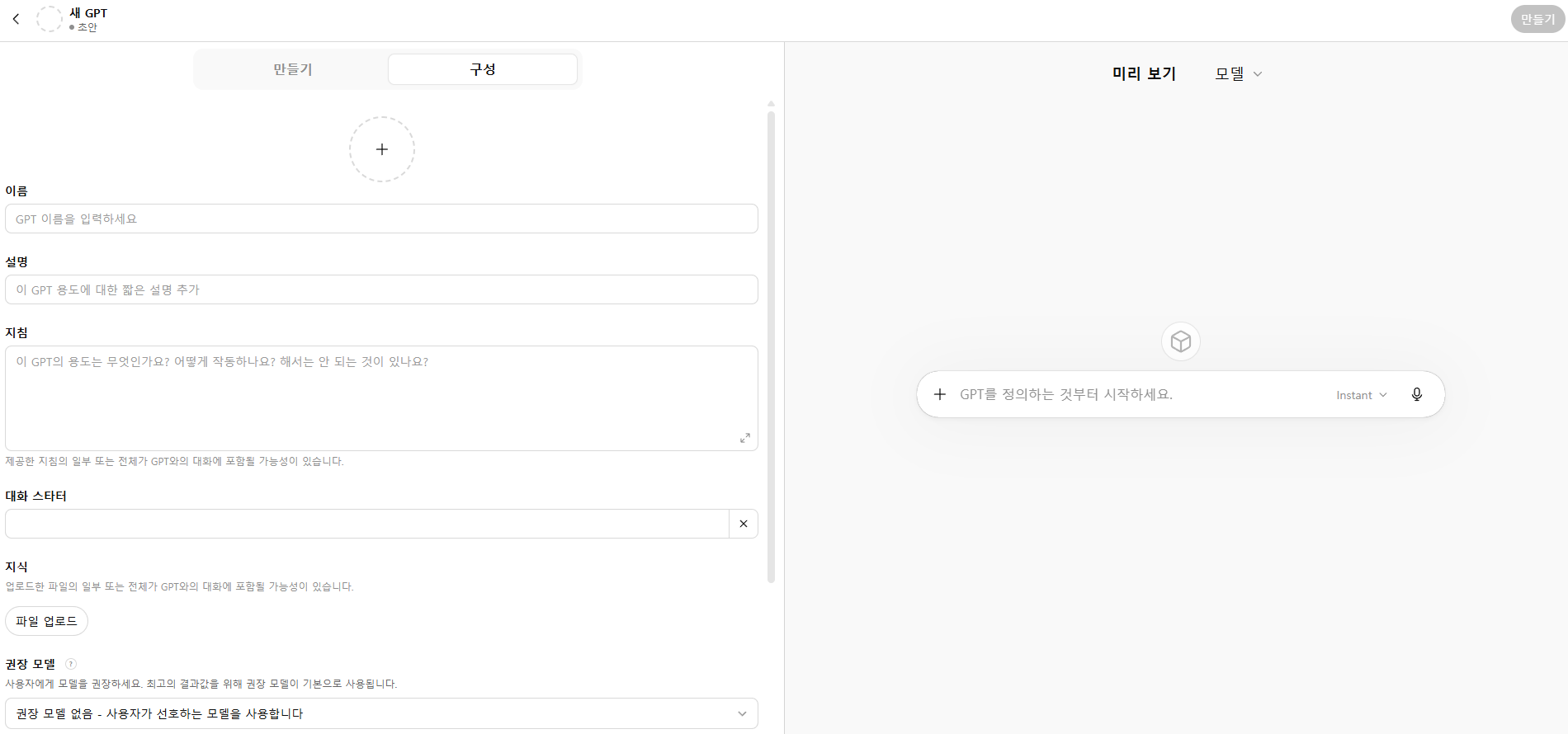Click the 미리 보기 heading

pos(1144,73)
